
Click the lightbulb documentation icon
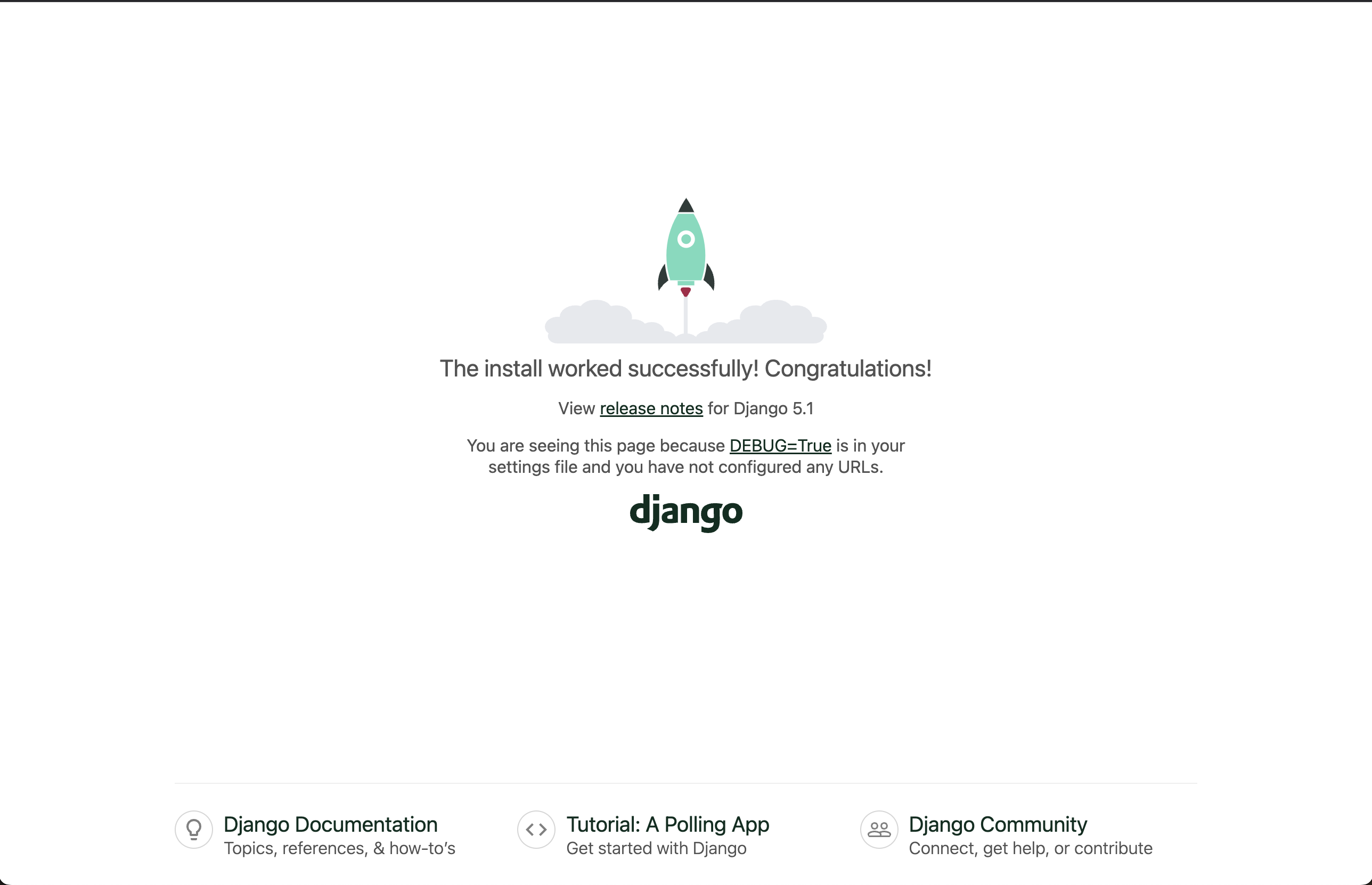coord(194,829)
